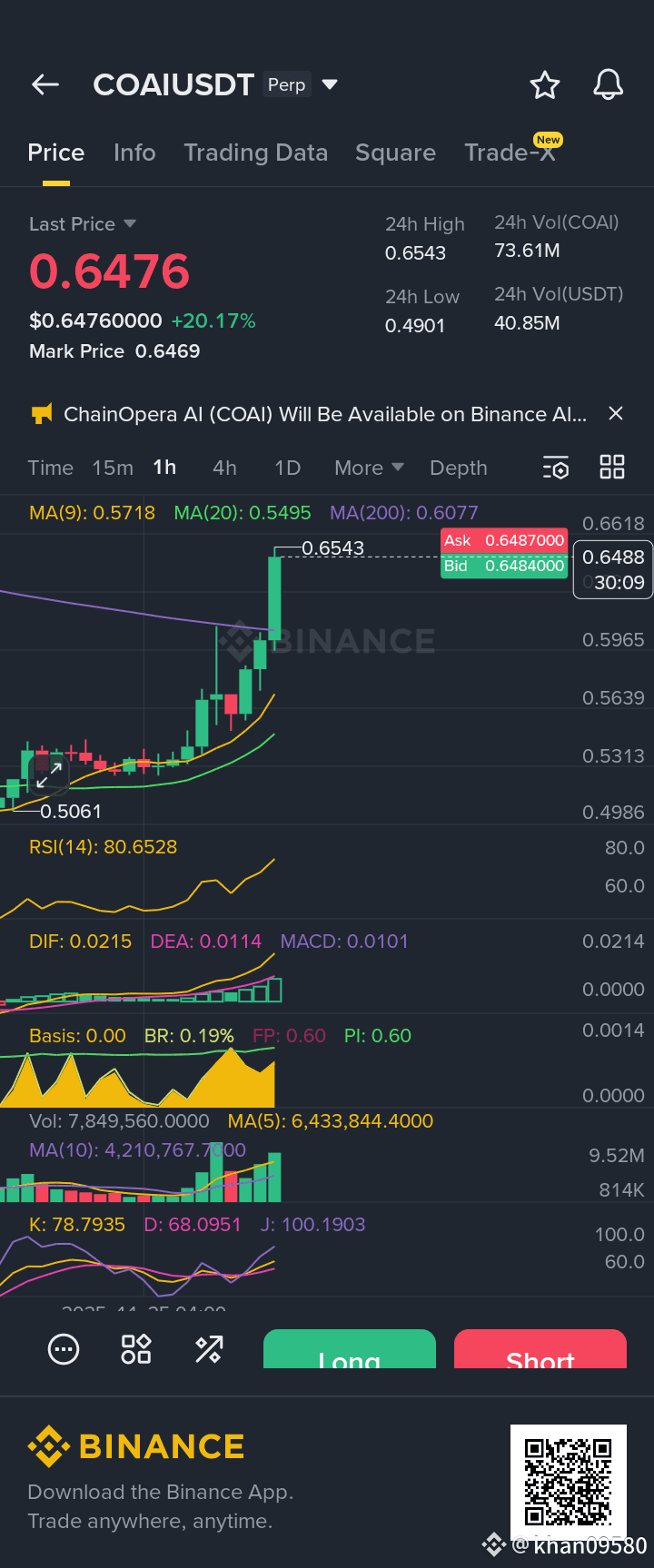Viewport: 654px width, 1568px height.
Task: Tap the DEA: 0.0114 label
Action: pyautogui.click(x=206, y=942)
